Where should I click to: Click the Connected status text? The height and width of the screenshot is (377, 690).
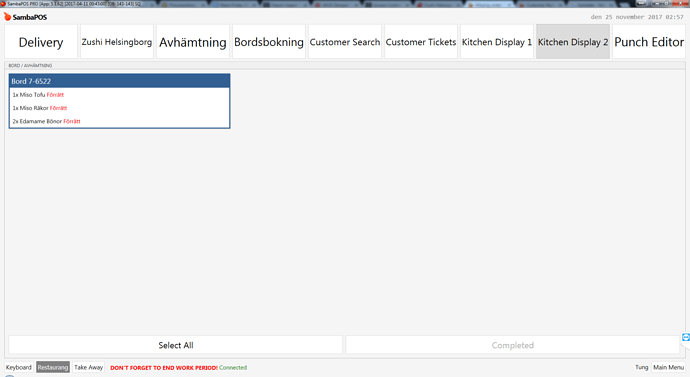(233, 368)
